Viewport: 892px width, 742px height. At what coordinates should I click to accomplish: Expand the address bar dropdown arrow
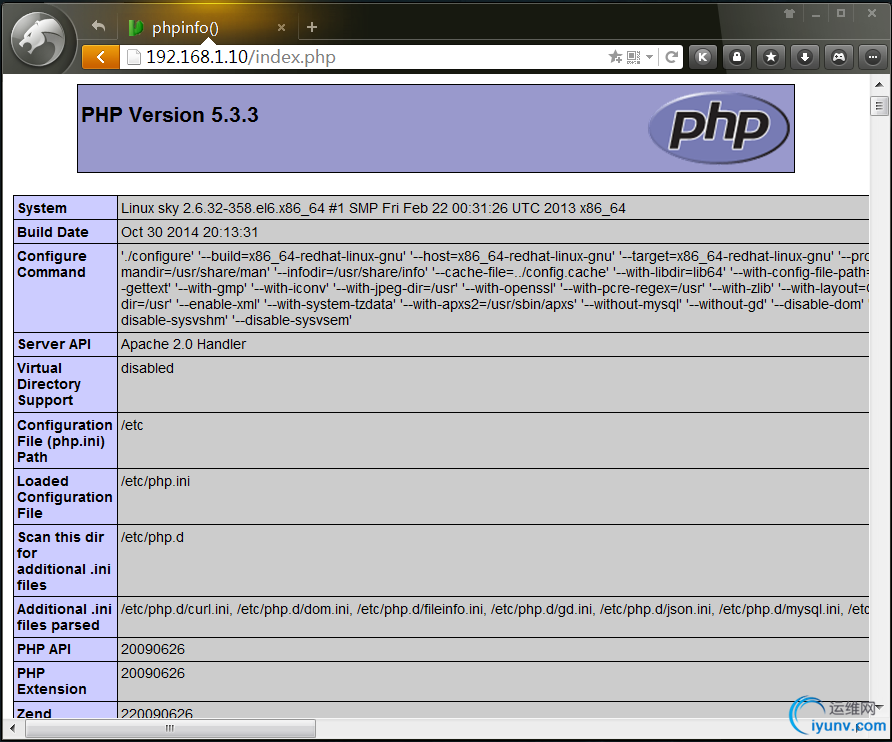tap(650, 57)
